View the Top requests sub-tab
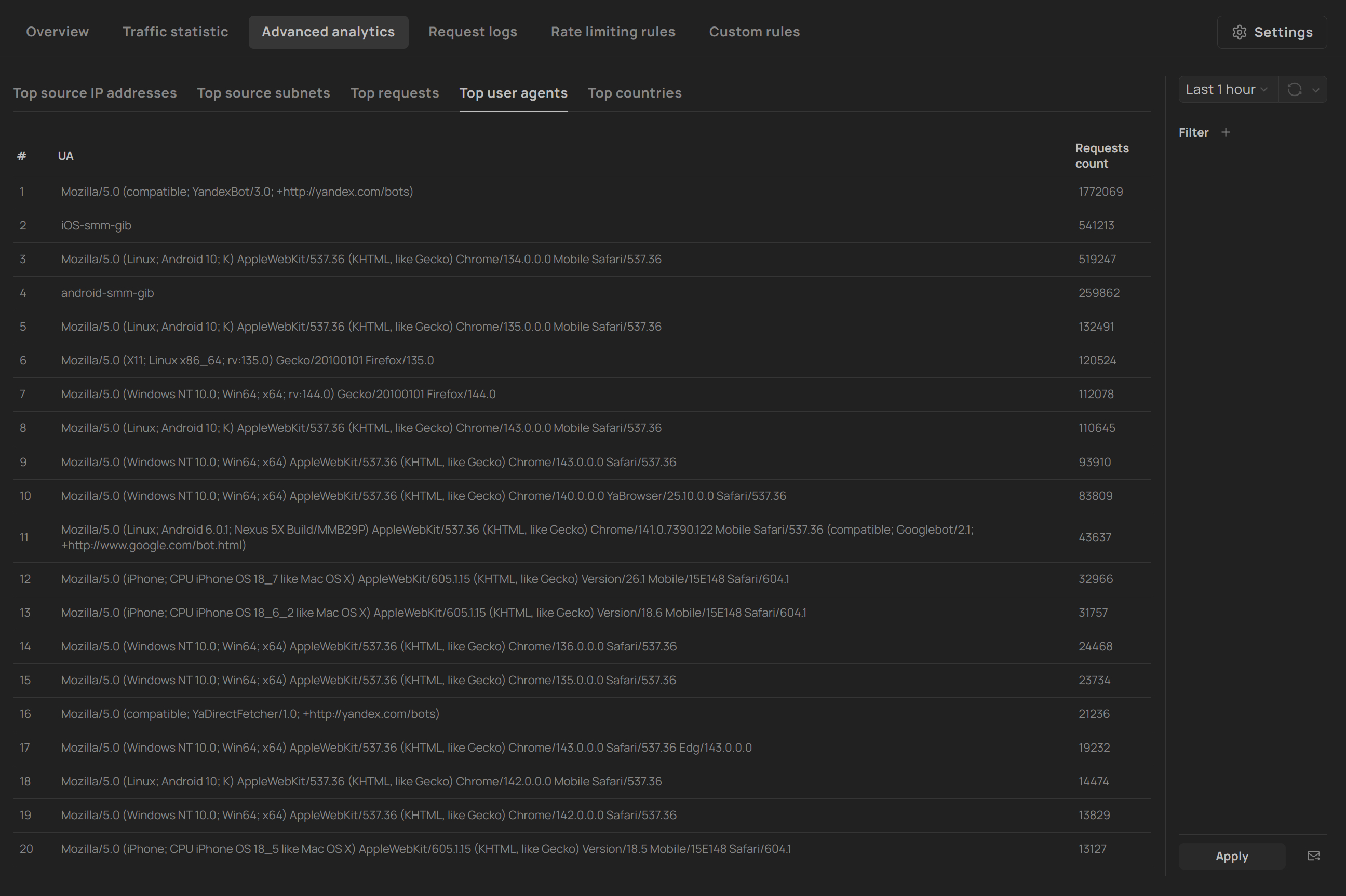The image size is (1346, 896). (394, 93)
